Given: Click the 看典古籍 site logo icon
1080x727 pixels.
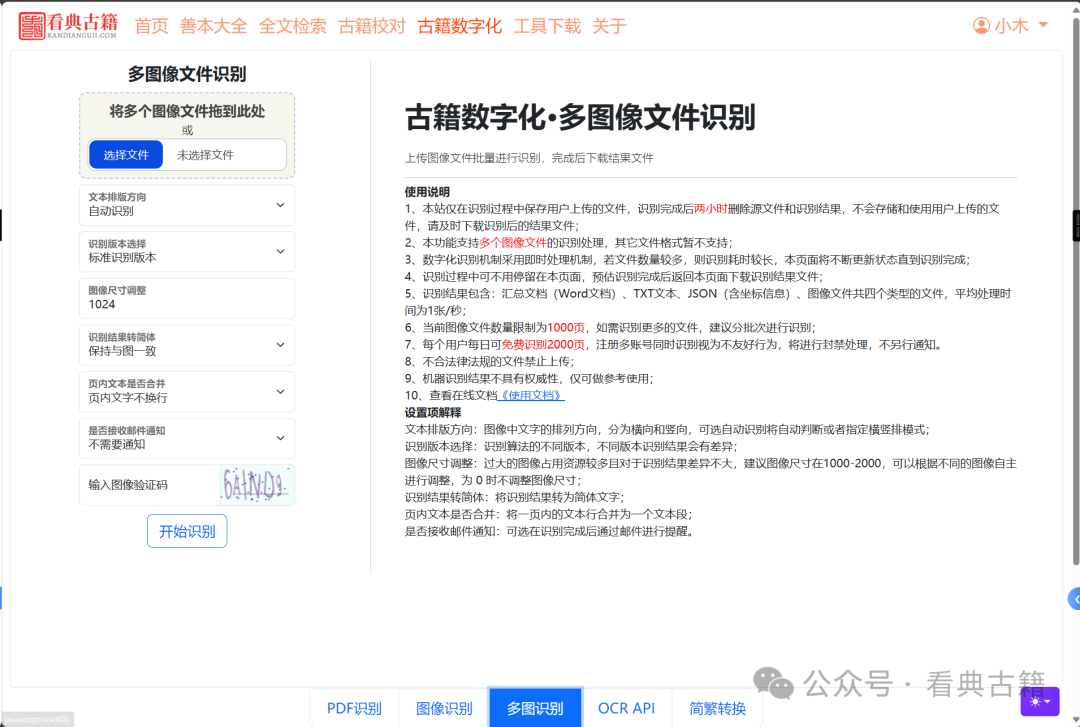Looking at the screenshot, I should point(33,25).
